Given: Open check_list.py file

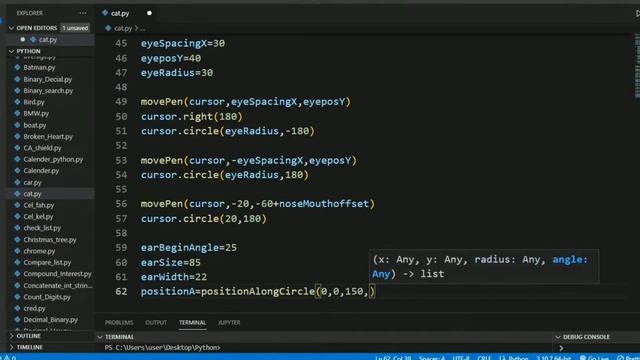Looking at the screenshot, I should [x=42, y=228].
